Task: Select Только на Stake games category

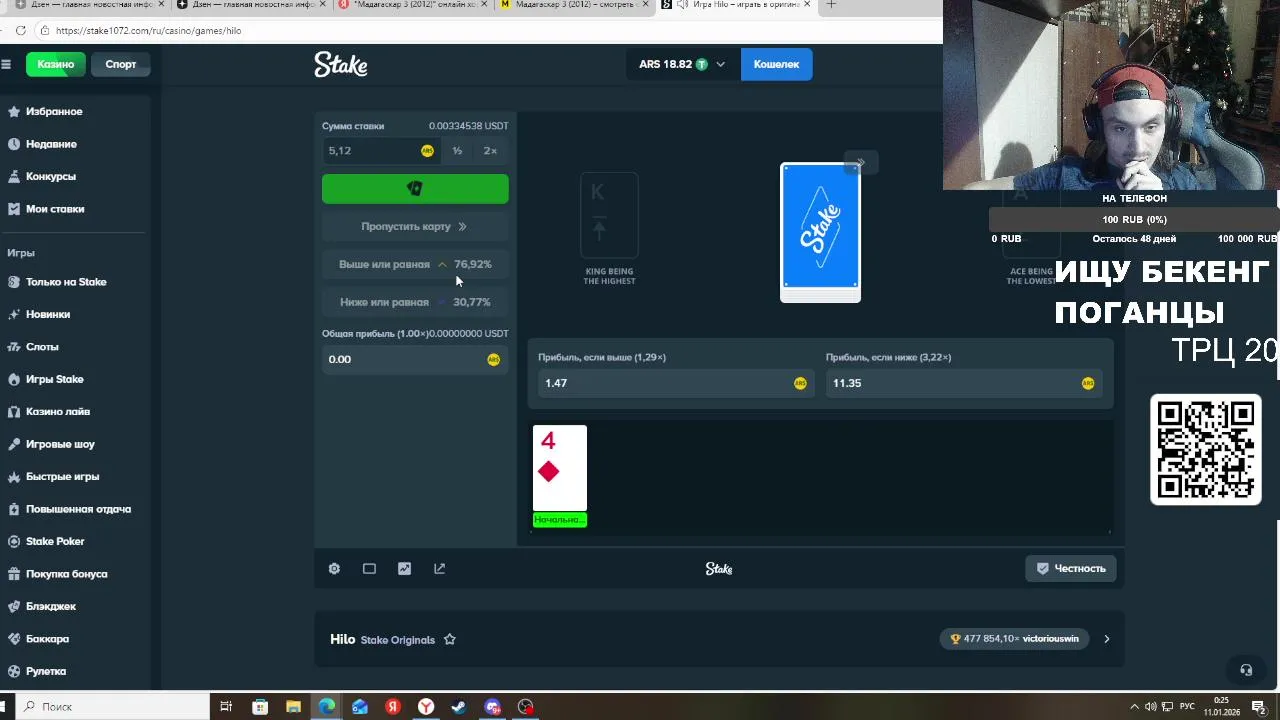Action: click(66, 282)
